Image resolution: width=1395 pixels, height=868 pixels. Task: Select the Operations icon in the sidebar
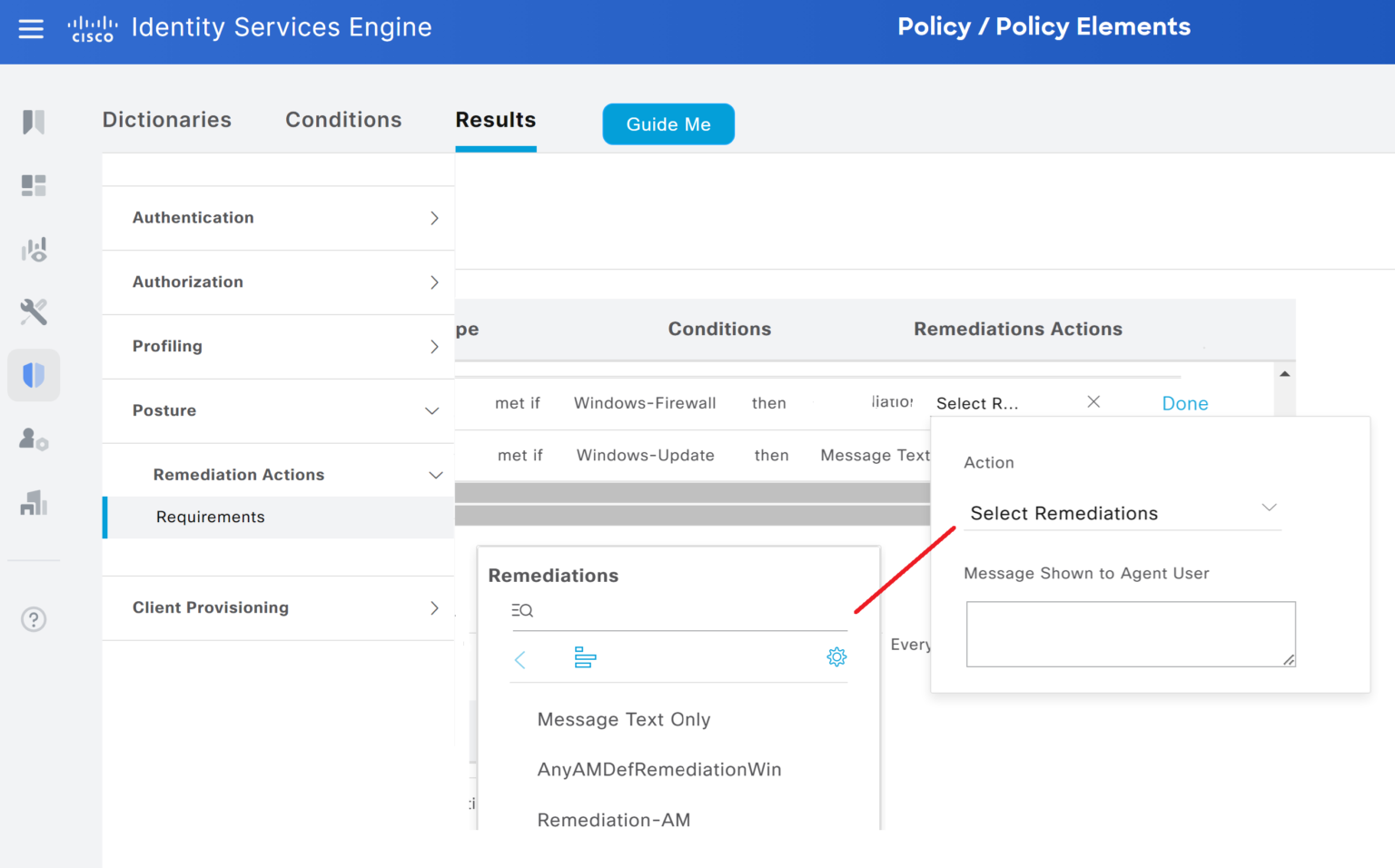[34, 249]
